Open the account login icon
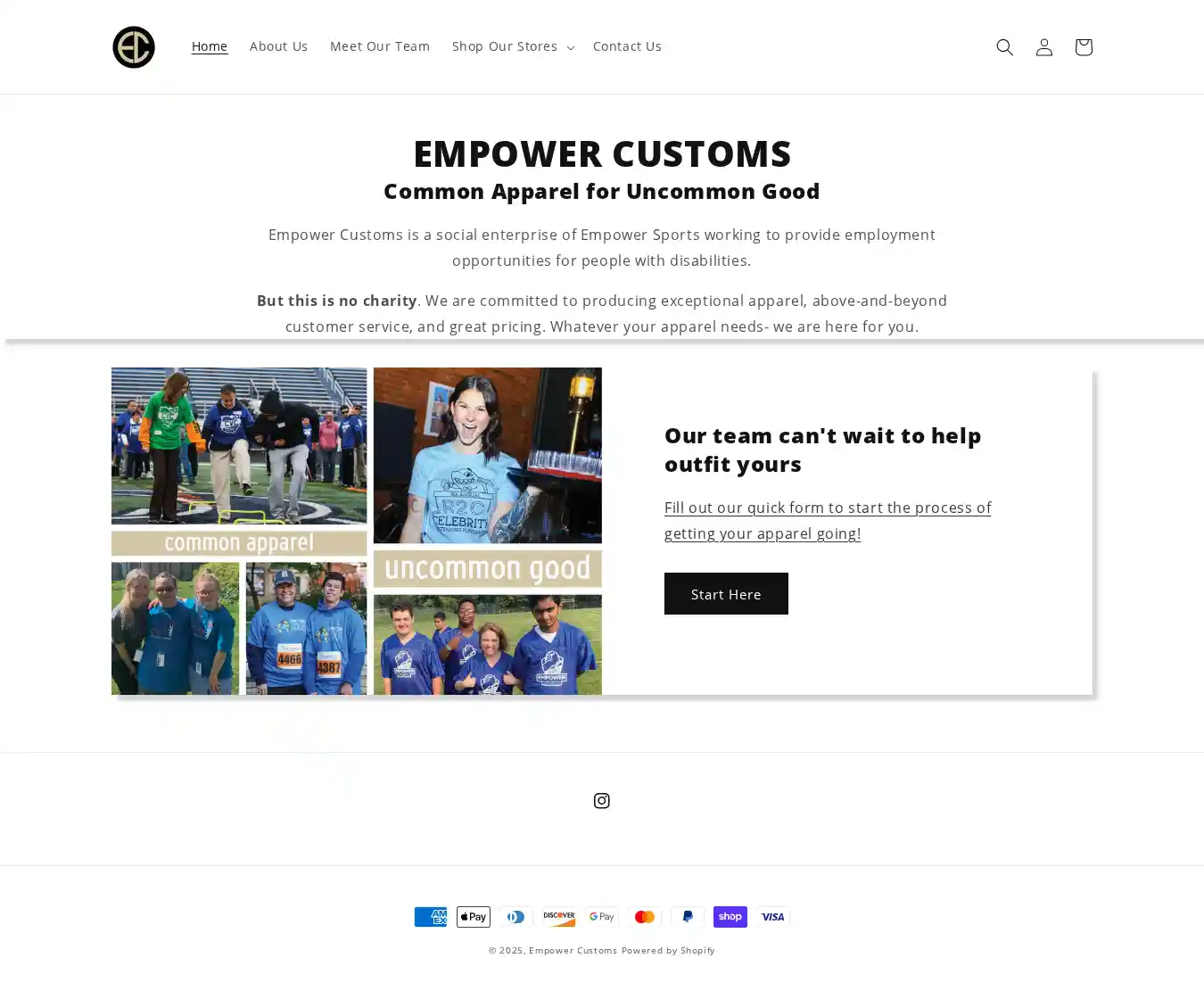Screen dimensions: 1204x991 click(x=1043, y=47)
